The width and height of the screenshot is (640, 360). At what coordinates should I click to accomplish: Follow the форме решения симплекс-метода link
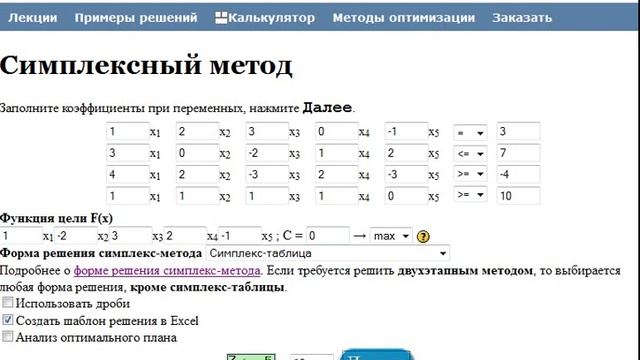tap(167, 271)
